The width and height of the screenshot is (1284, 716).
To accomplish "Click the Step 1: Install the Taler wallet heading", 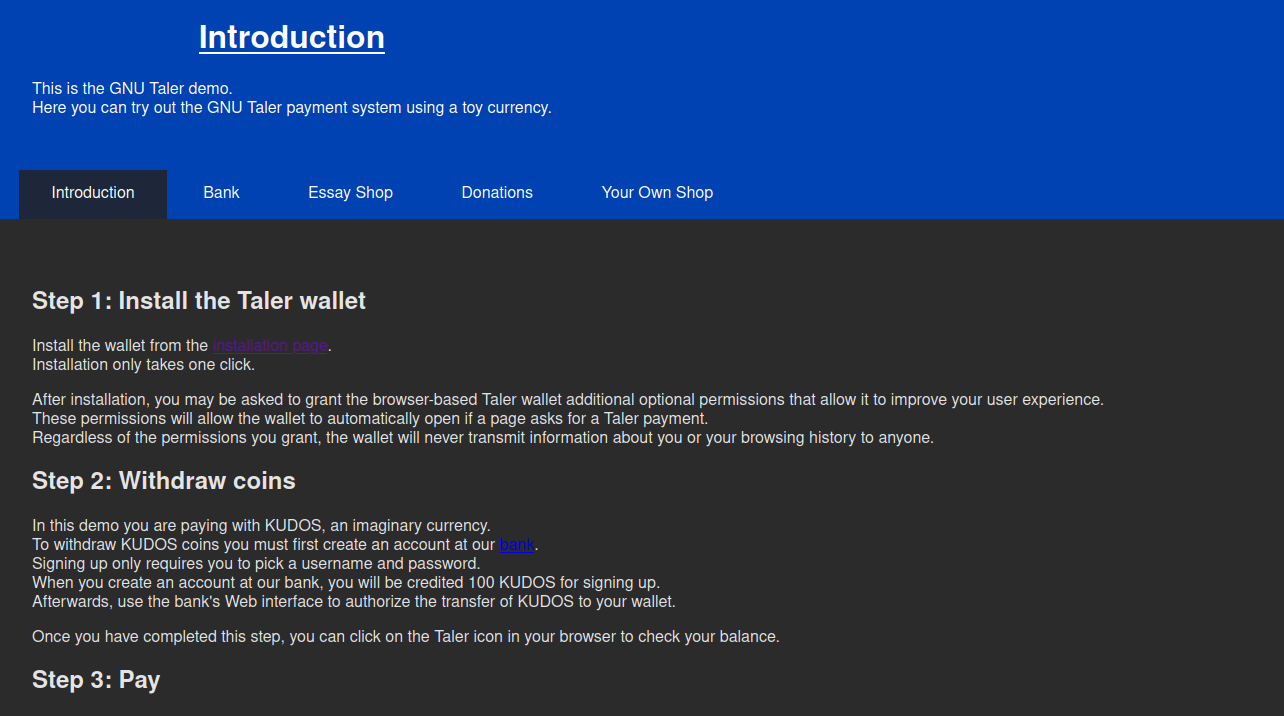I will (199, 300).
